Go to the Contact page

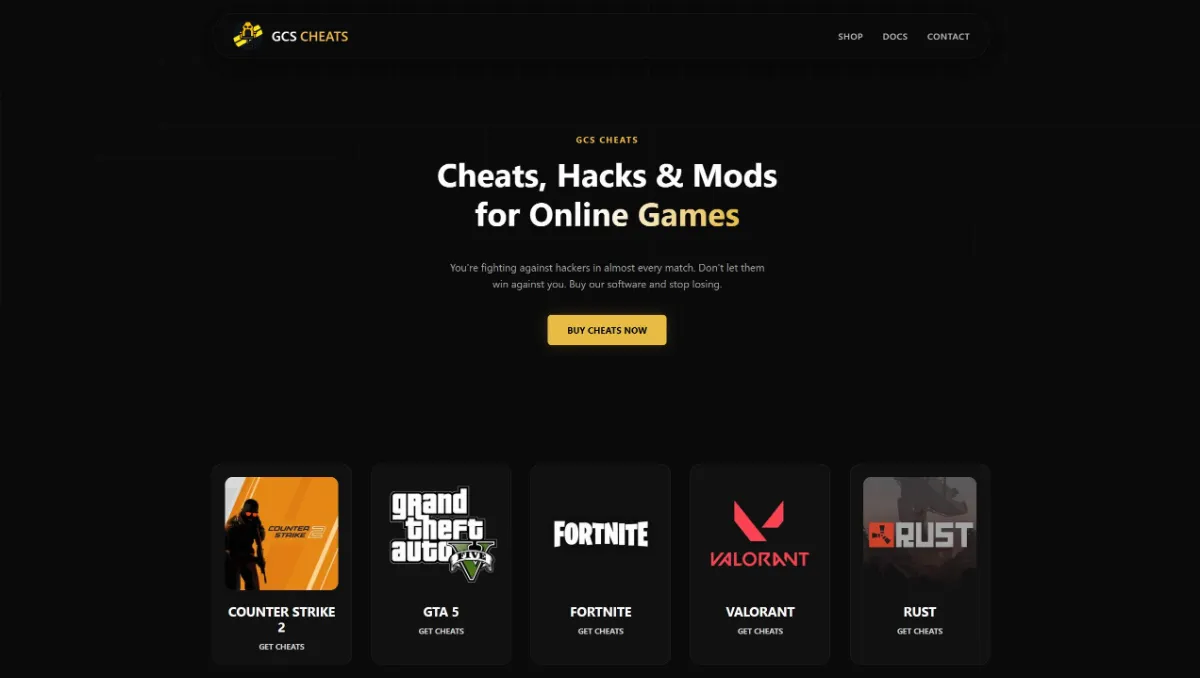point(948,37)
